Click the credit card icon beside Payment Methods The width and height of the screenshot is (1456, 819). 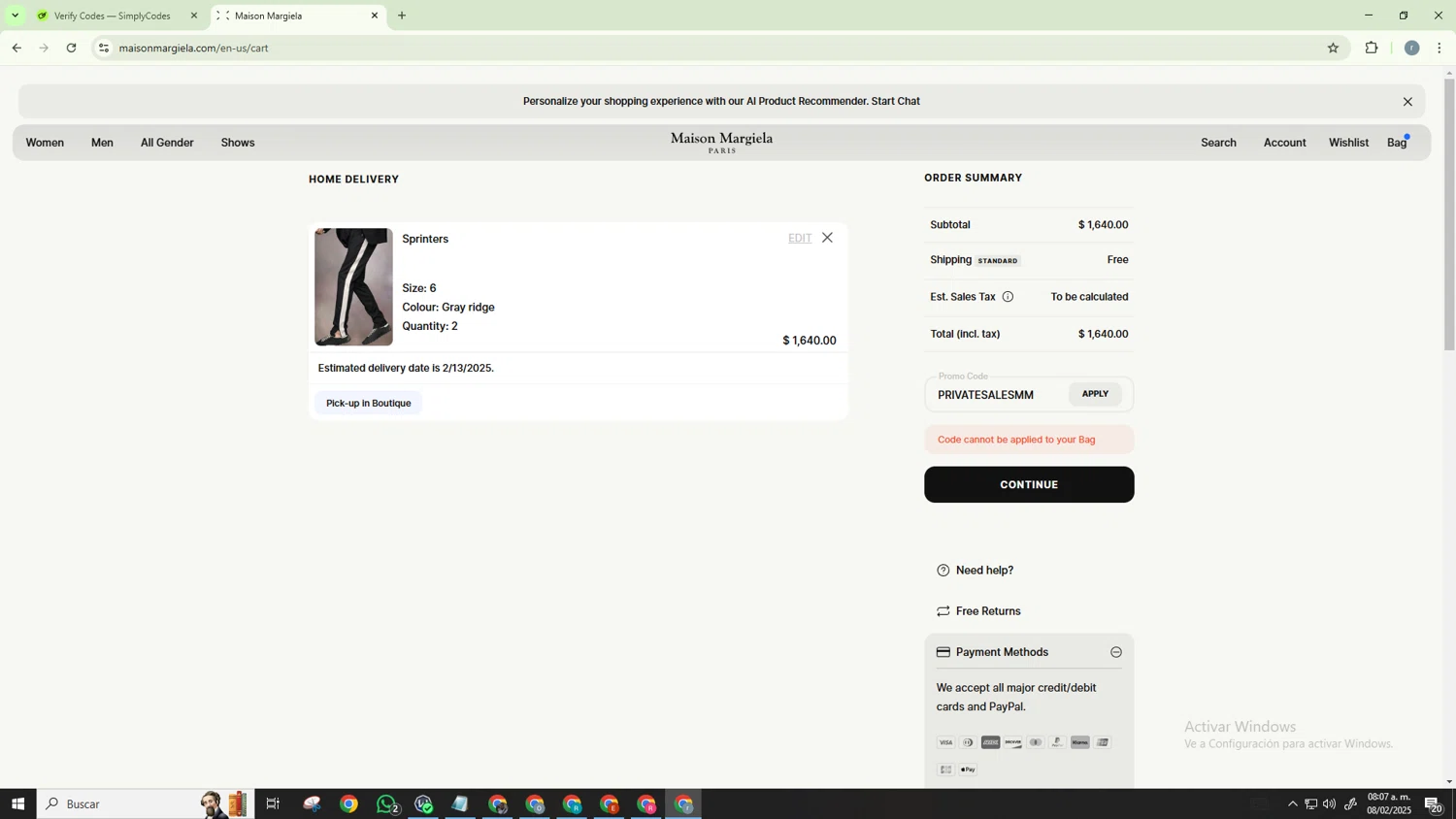[x=943, y=652]
